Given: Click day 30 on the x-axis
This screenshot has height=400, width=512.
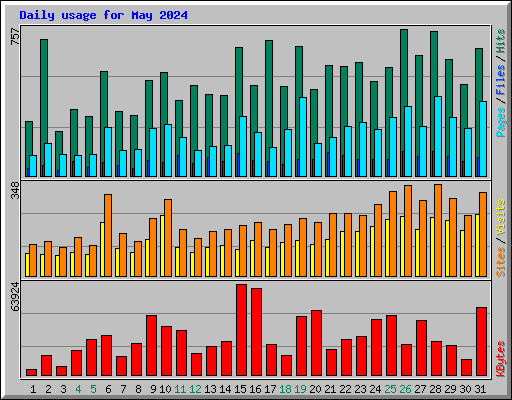Looking at the screenshot, I should (465, 389).
